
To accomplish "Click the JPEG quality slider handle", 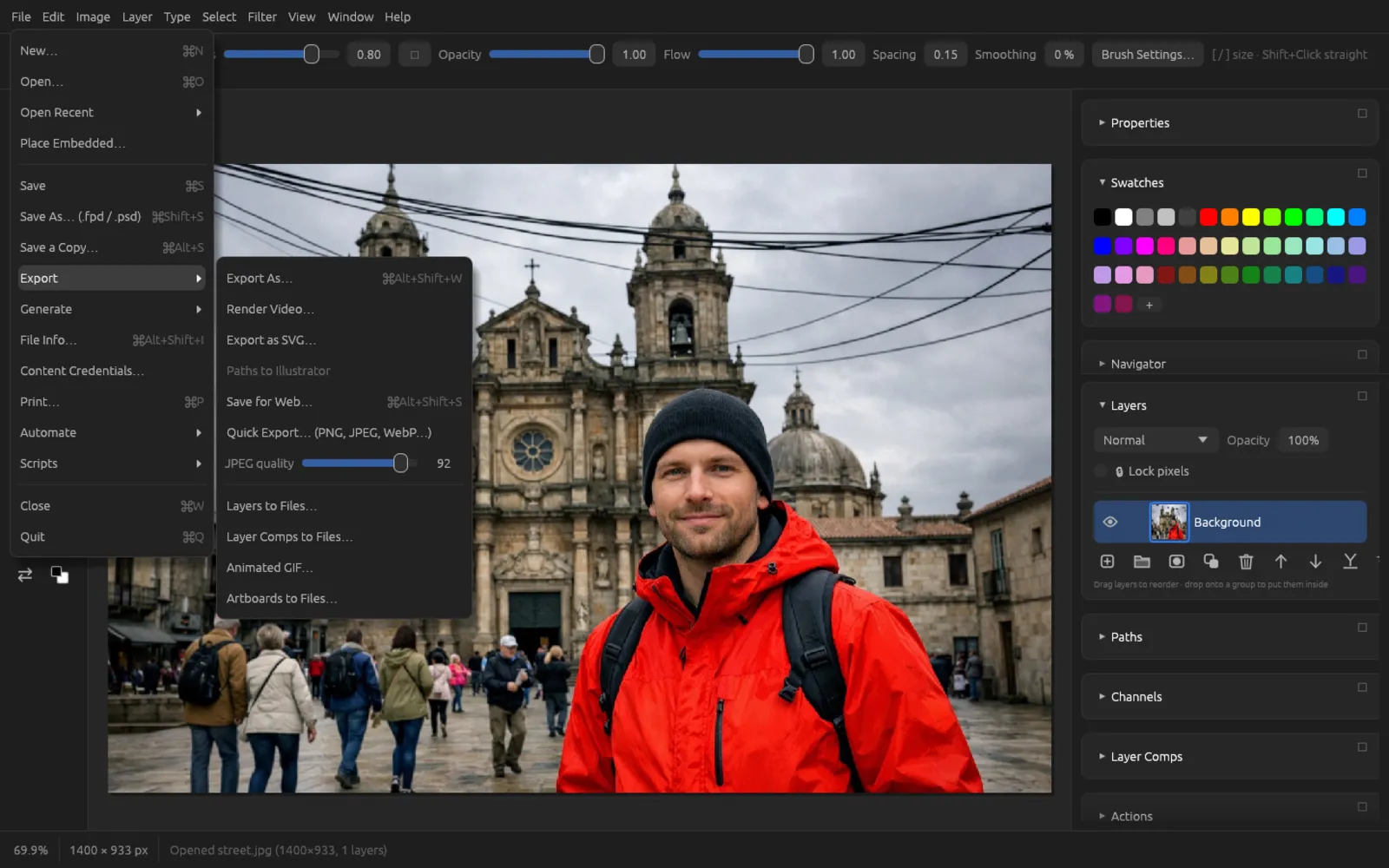I will (400, 464).
